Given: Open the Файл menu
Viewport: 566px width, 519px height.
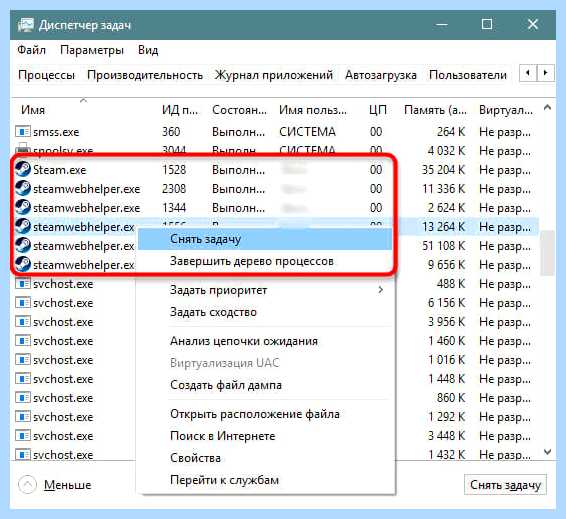Looking at the screenshot, I should tap(31, 50).
